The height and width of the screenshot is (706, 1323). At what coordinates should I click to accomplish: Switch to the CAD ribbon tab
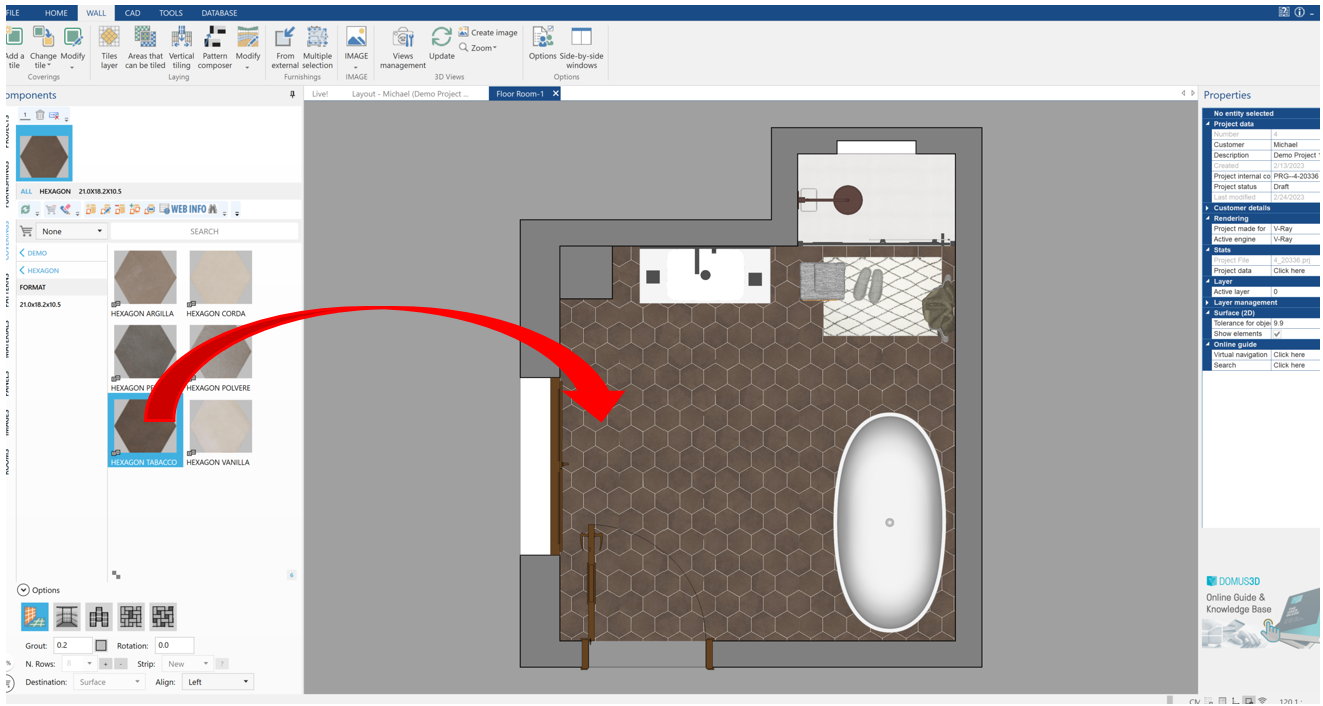pos(132,13)
